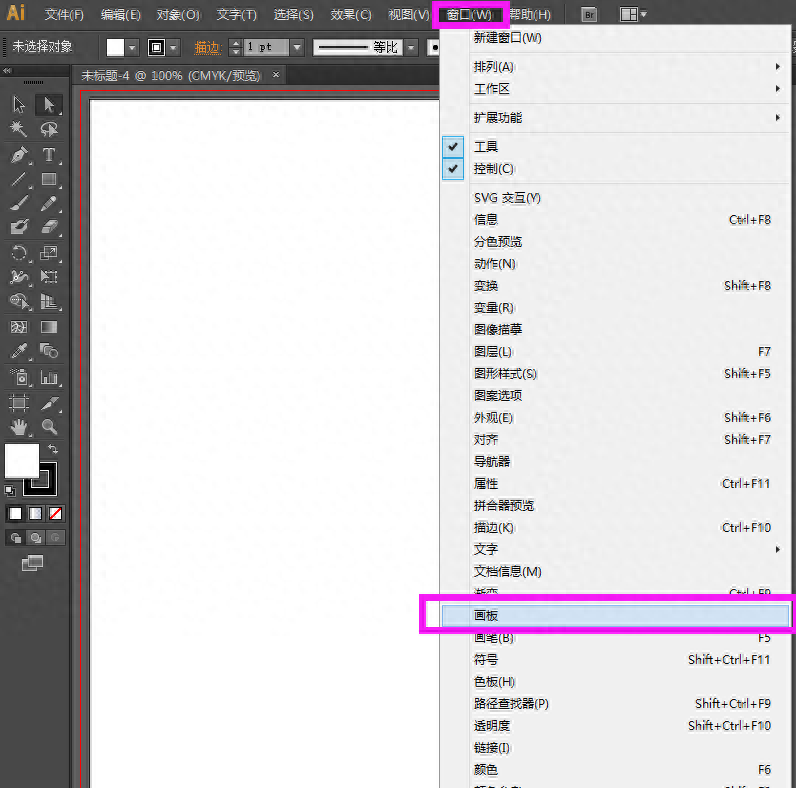Choose 路径查找器(P) menu entry

coord(615,704)
